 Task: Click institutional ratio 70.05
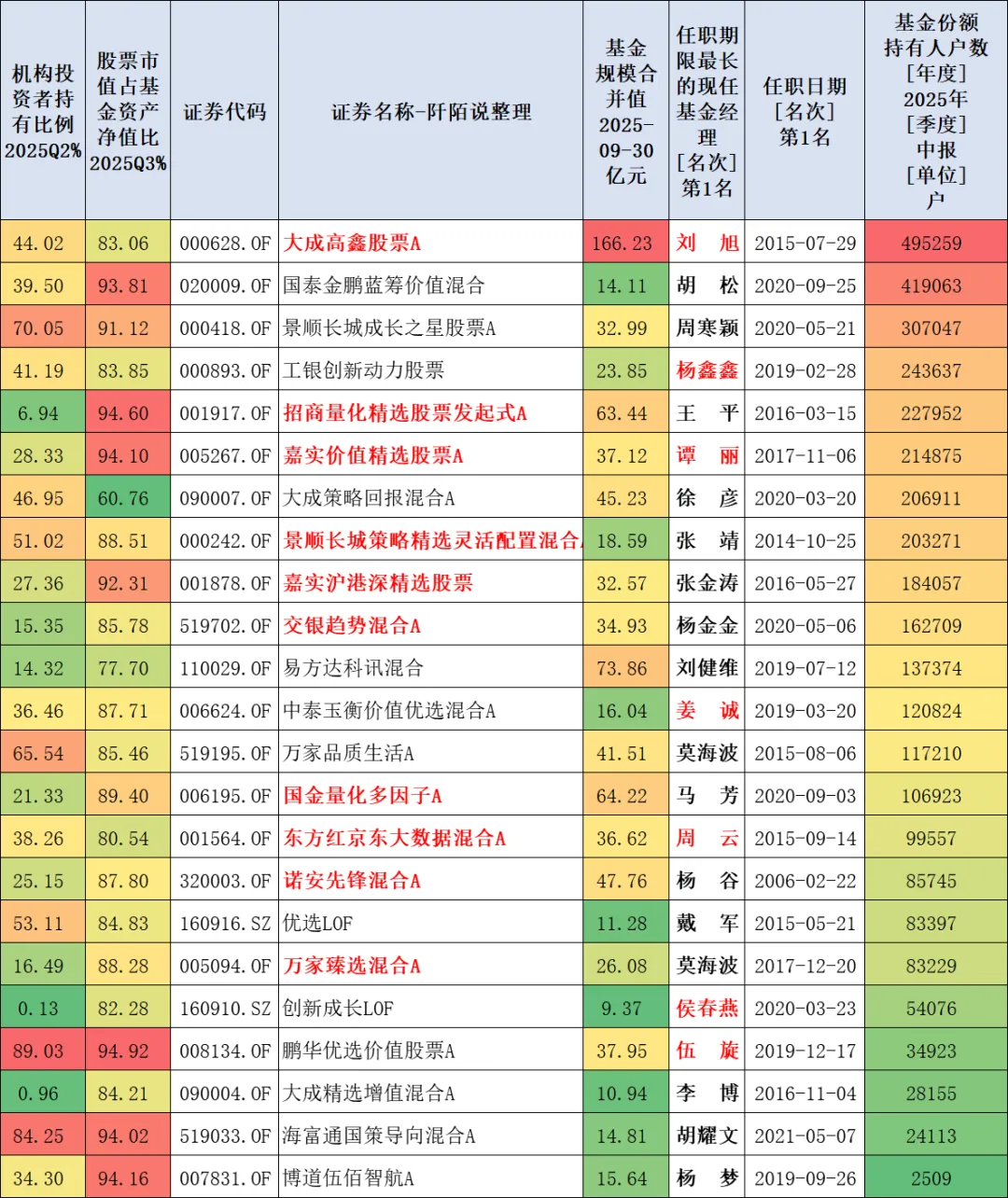38,328
